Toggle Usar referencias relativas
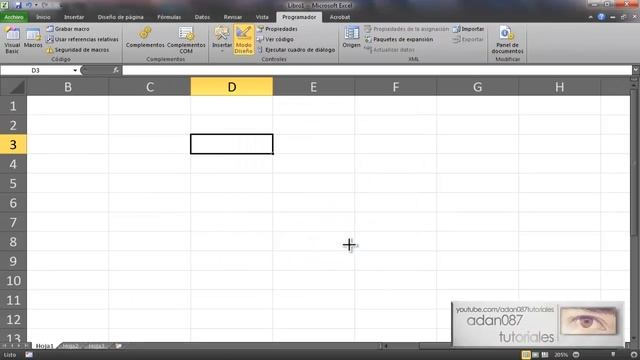640x360 pixels. coord(82,40)
